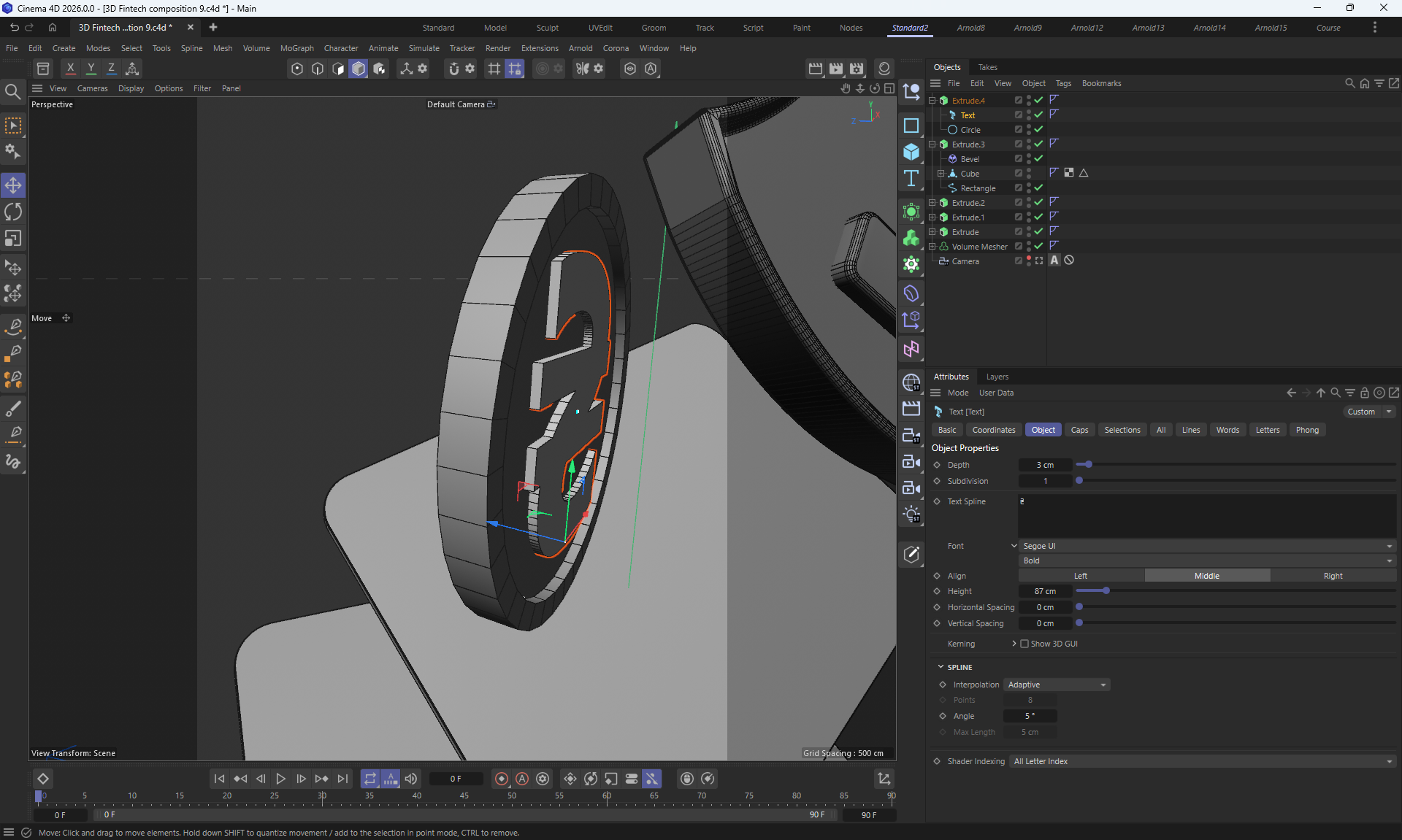Select the Rotate tool in left toolbar
The width and height of the screenshot is (1402, 840).
pos(13,212)
